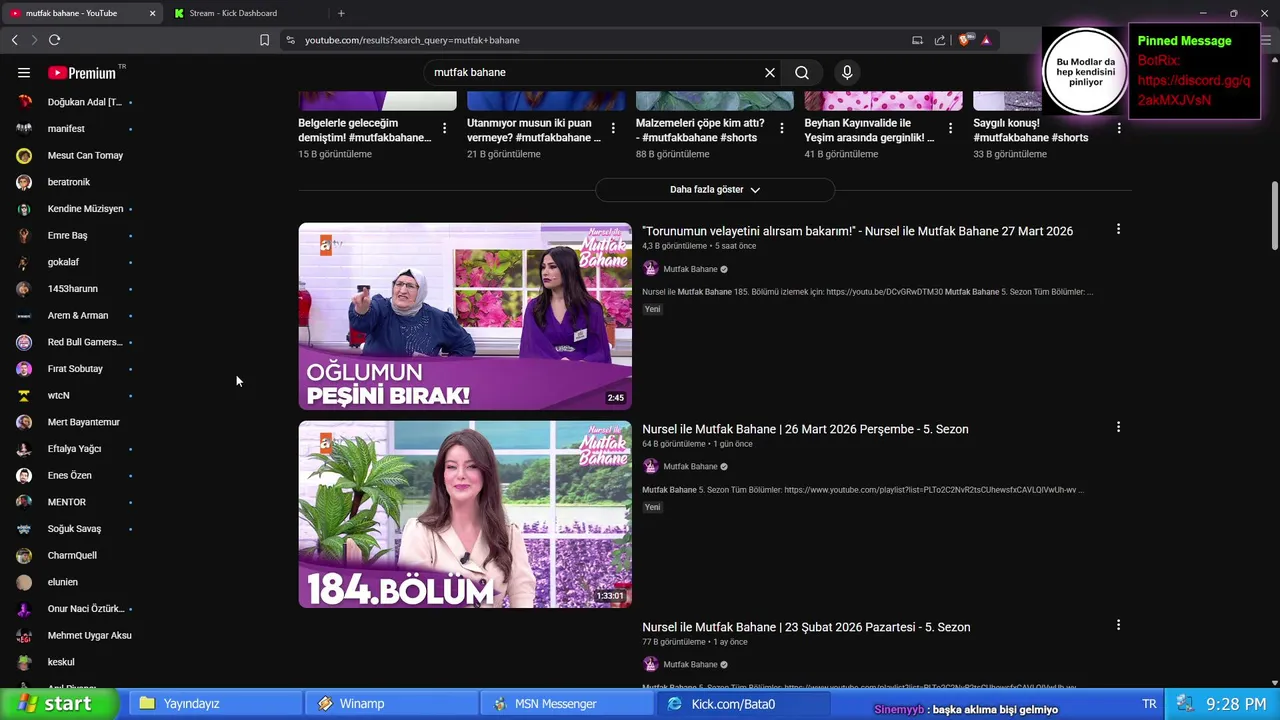Clear the search box with the X icon
1280x720 pixels.
(x=770, y=72)
